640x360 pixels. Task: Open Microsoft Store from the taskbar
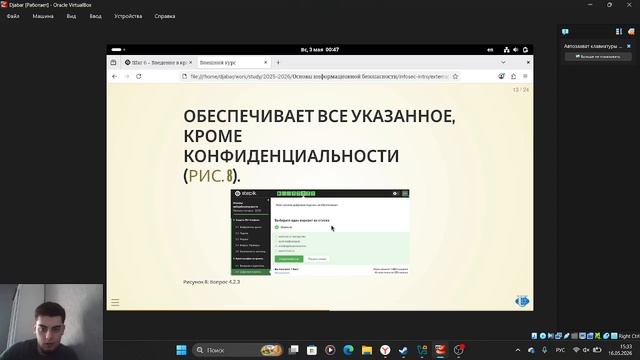(x=312, y=350)
